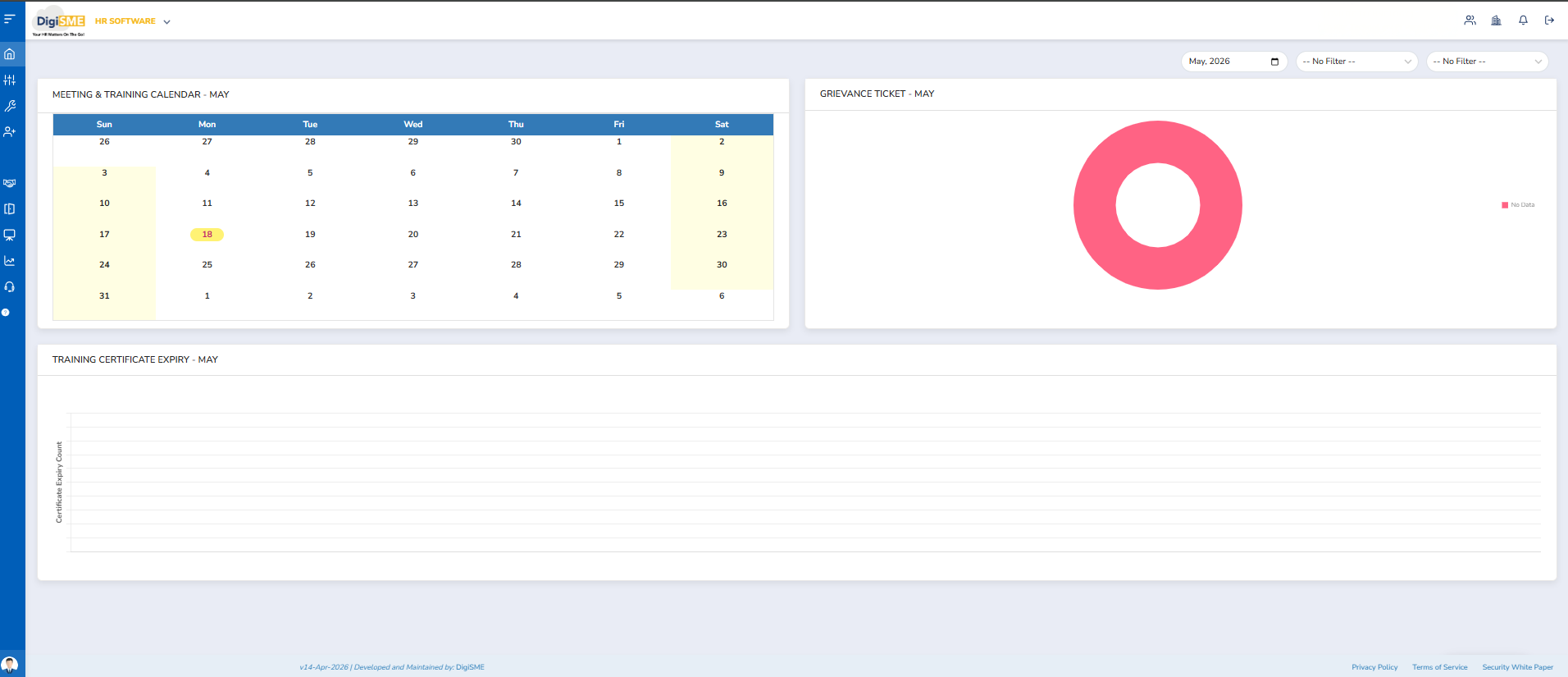Select highlighted date 18 in calendar
The image size is (1568, 677).
[x=207, y=235]
